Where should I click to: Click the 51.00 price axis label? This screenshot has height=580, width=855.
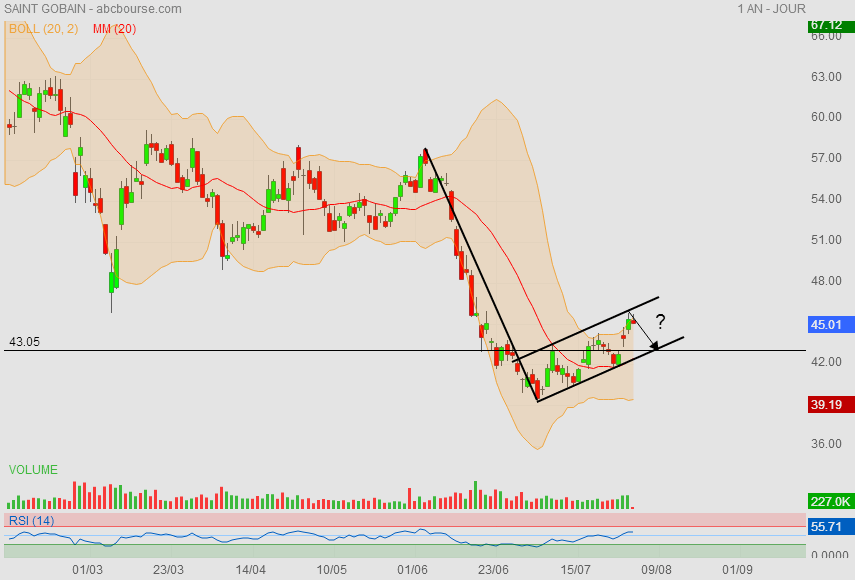(826, 239)
